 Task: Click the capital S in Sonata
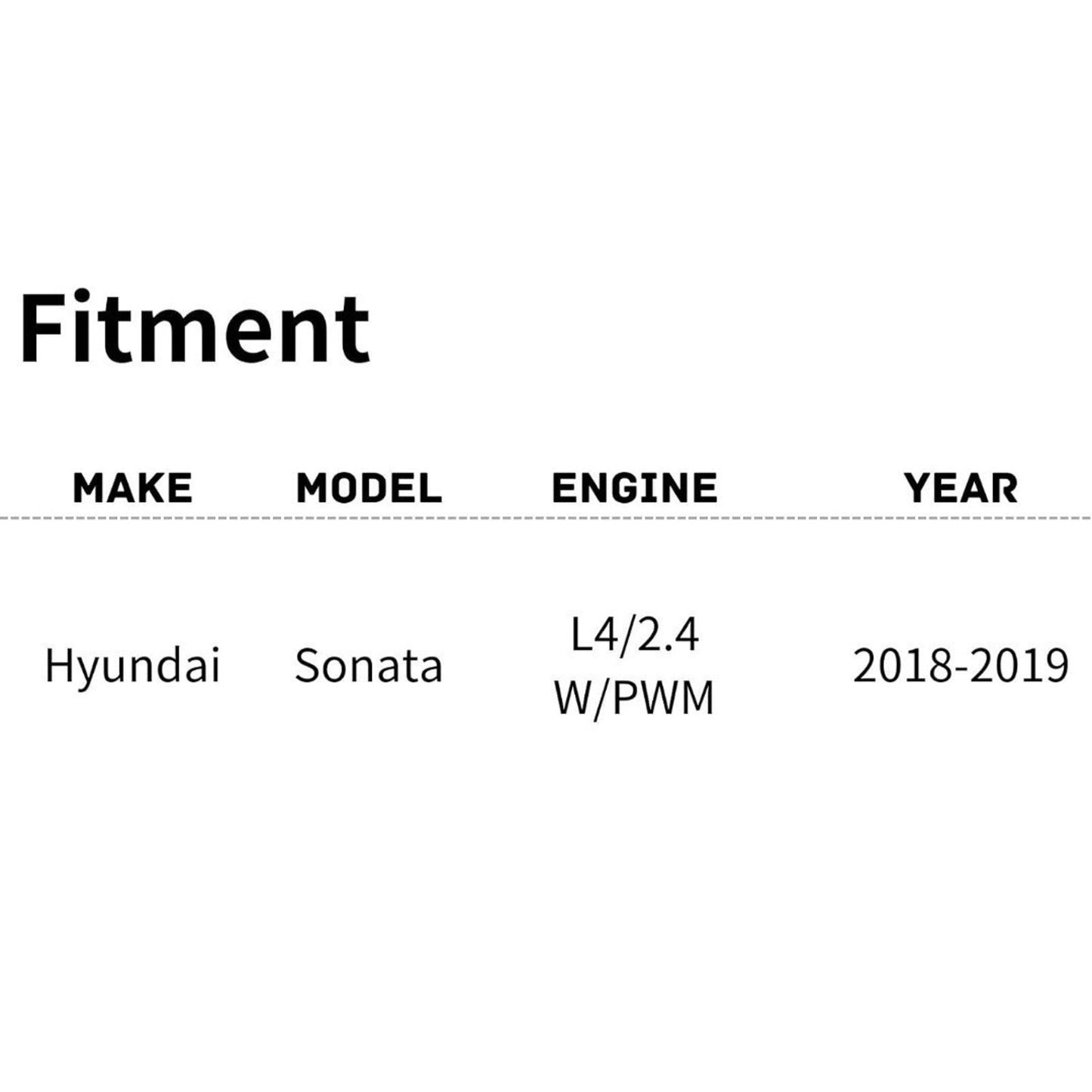coord(306,666)
